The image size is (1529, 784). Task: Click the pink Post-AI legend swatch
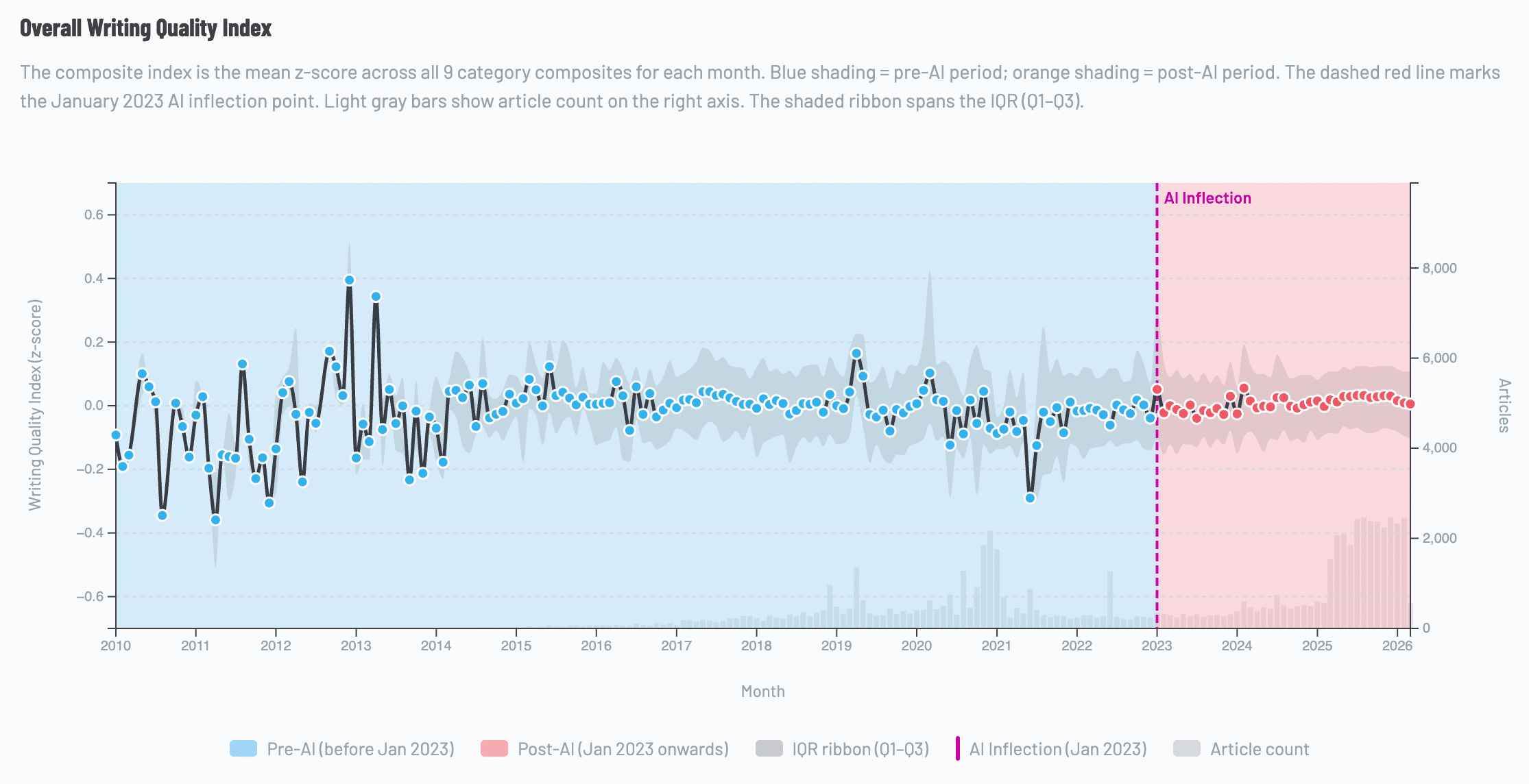coord(494,748)
